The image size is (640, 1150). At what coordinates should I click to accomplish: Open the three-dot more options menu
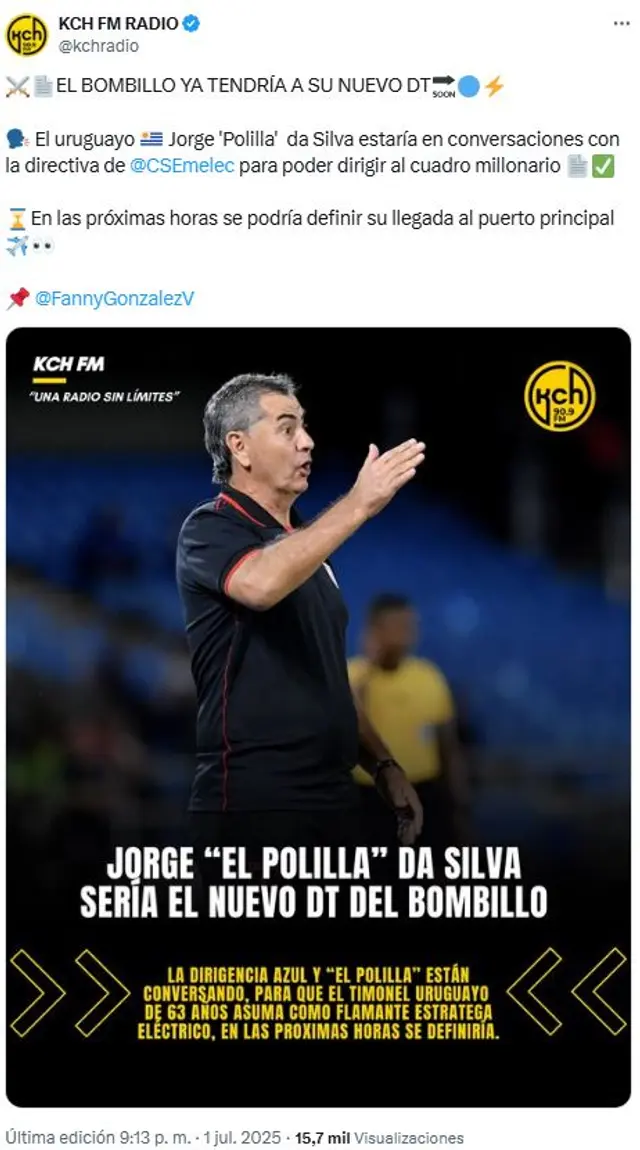(x=622, y=23)
